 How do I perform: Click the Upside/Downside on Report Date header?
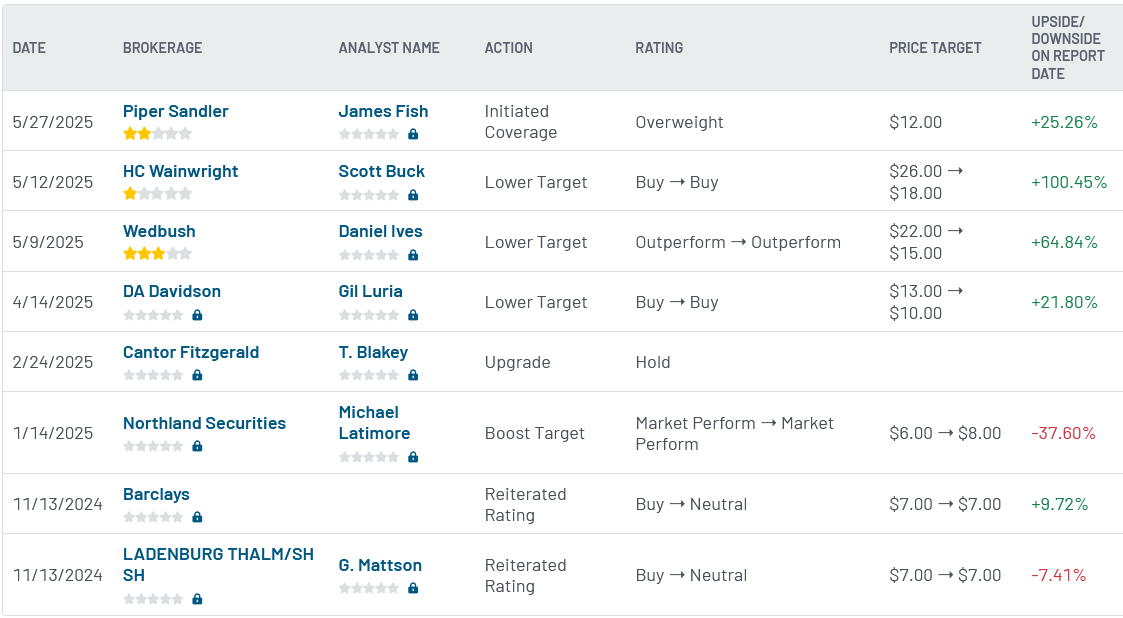tap(1067, 48)
